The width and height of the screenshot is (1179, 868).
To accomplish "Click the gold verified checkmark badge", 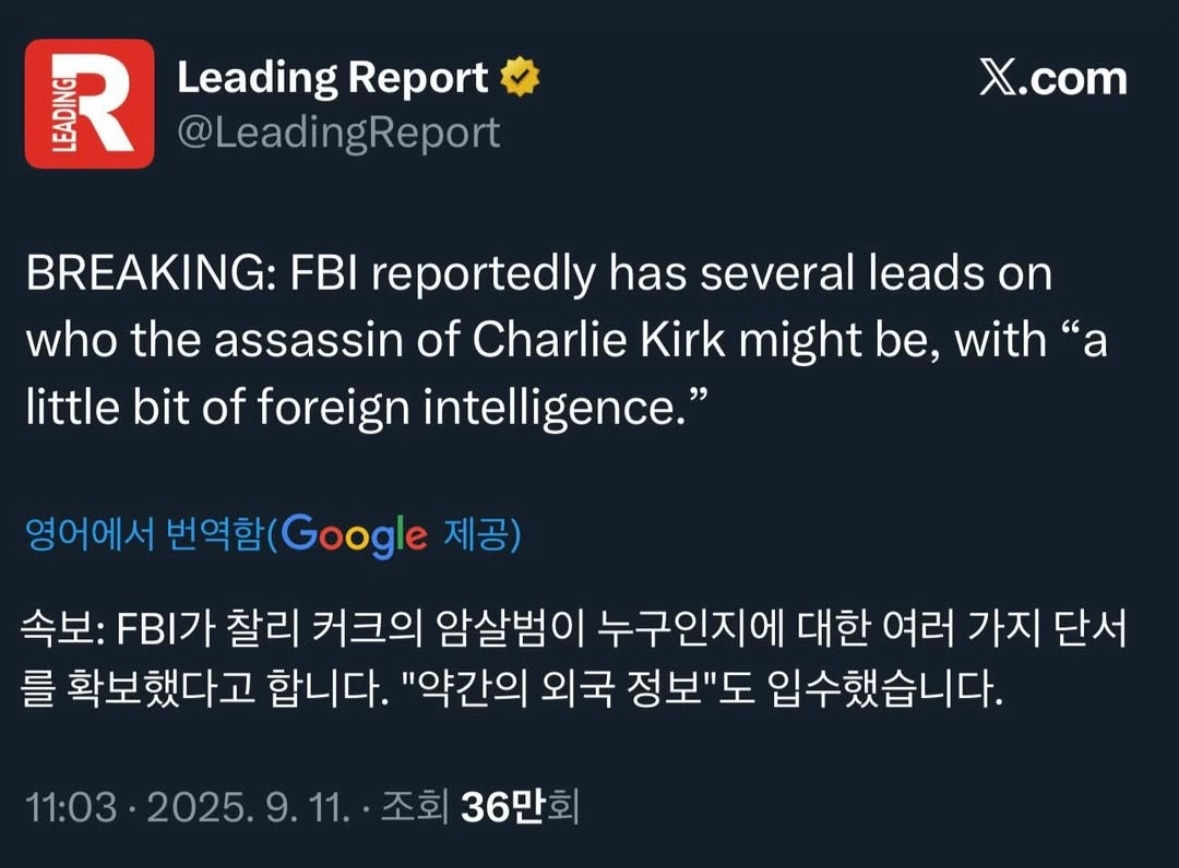I will tap(520, 77).
